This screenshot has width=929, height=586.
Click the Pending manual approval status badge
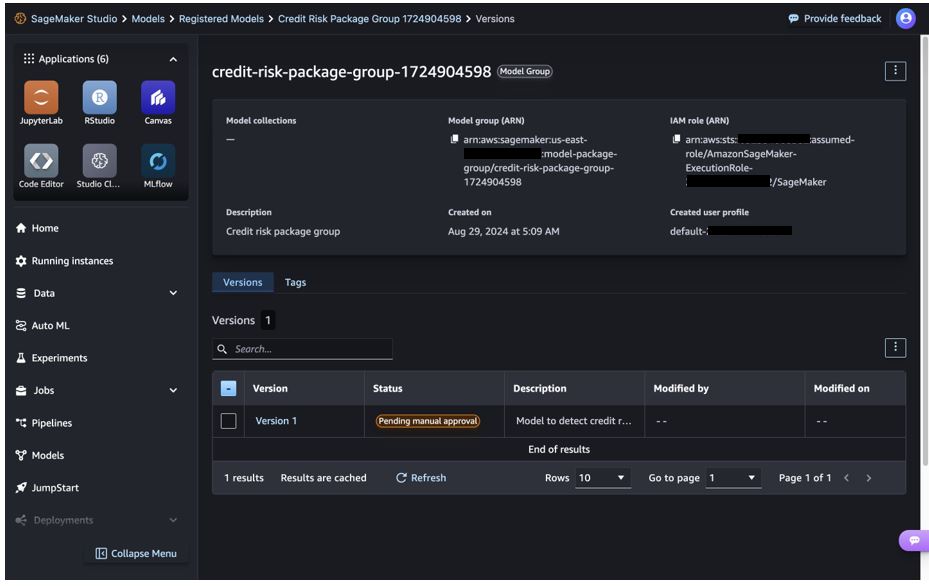coord(428,421)
